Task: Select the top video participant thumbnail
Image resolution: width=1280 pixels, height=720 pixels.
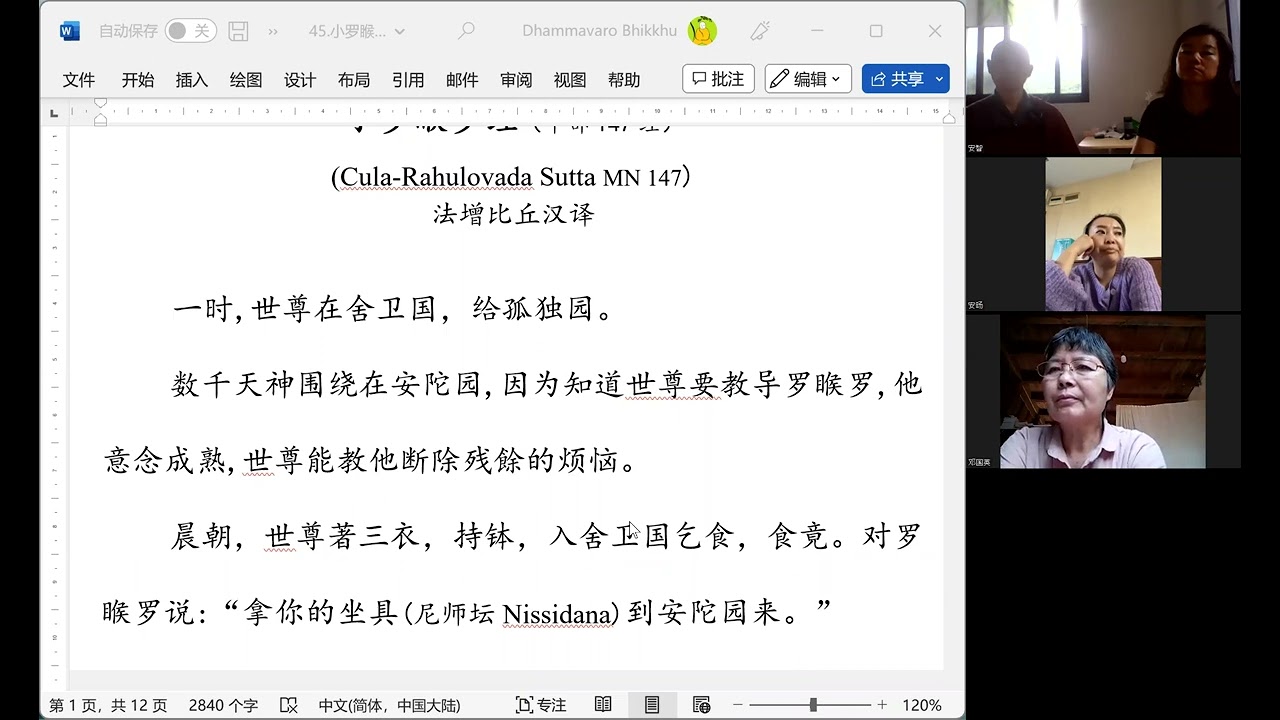Action: click(1103, 78)
